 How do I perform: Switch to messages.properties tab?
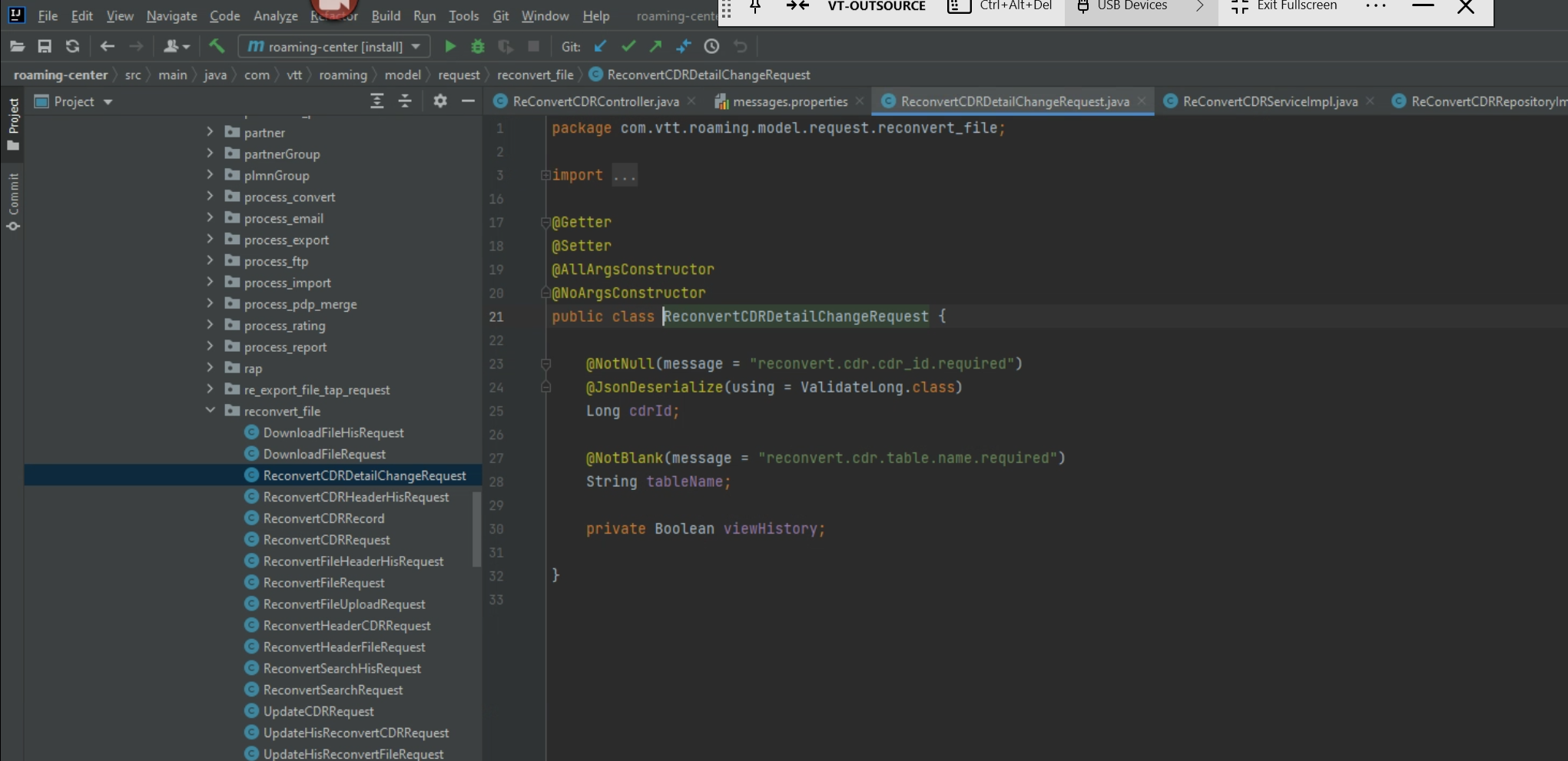pyautogui.click(x=789, y=101)
